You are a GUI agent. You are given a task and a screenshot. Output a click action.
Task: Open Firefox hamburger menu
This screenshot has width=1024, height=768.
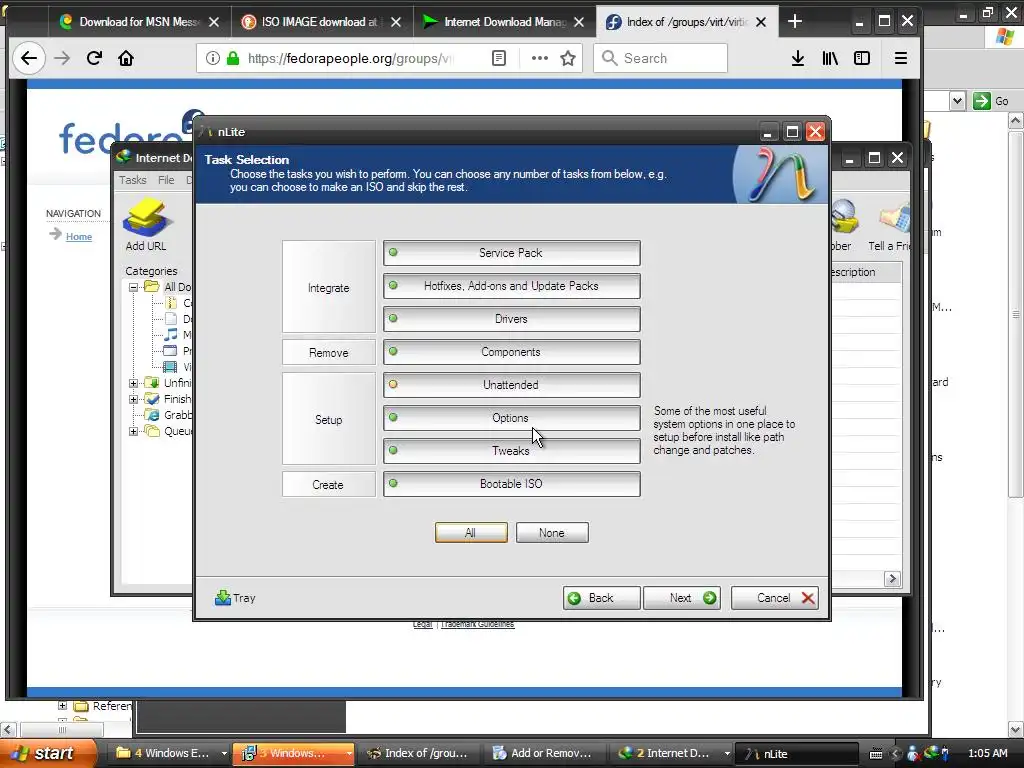tap(901, 58)
